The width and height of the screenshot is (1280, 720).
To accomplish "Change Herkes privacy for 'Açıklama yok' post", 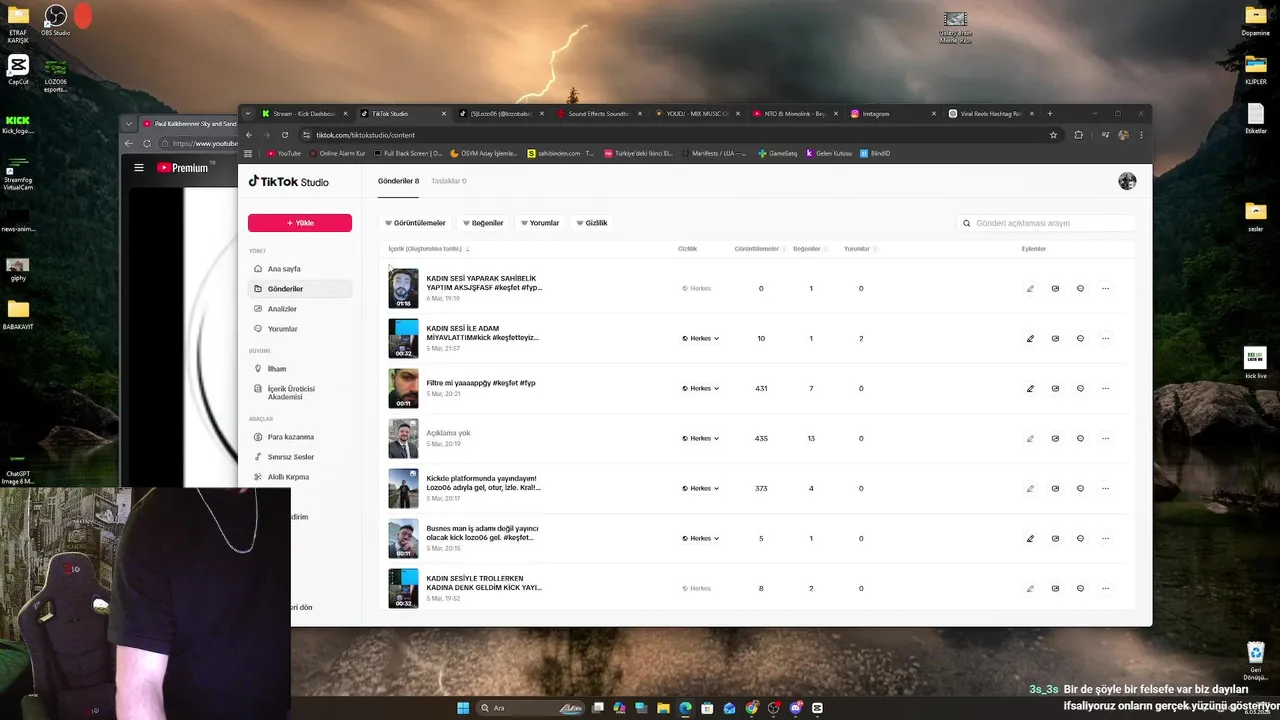I will tap(701, 438).
